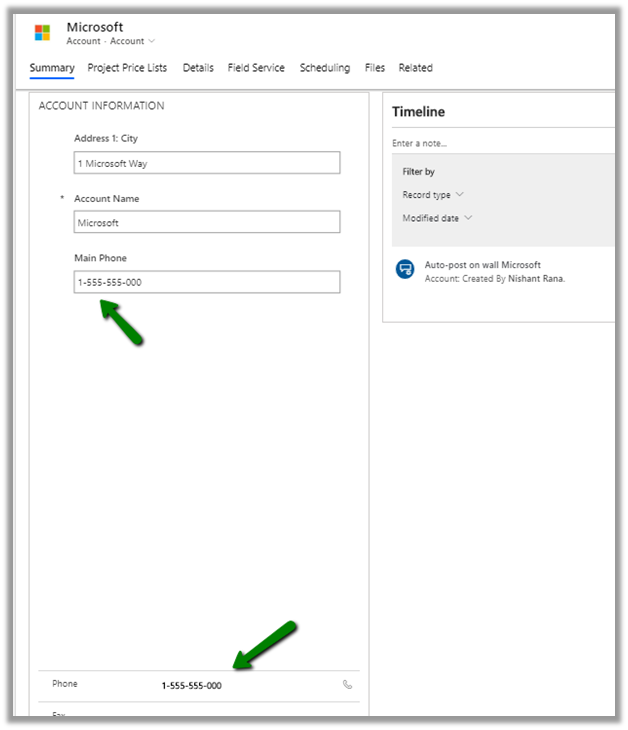The height and width of the screenshot is (730, 628).
Task: Open the Scheduling tab
Action: [325, 68]
